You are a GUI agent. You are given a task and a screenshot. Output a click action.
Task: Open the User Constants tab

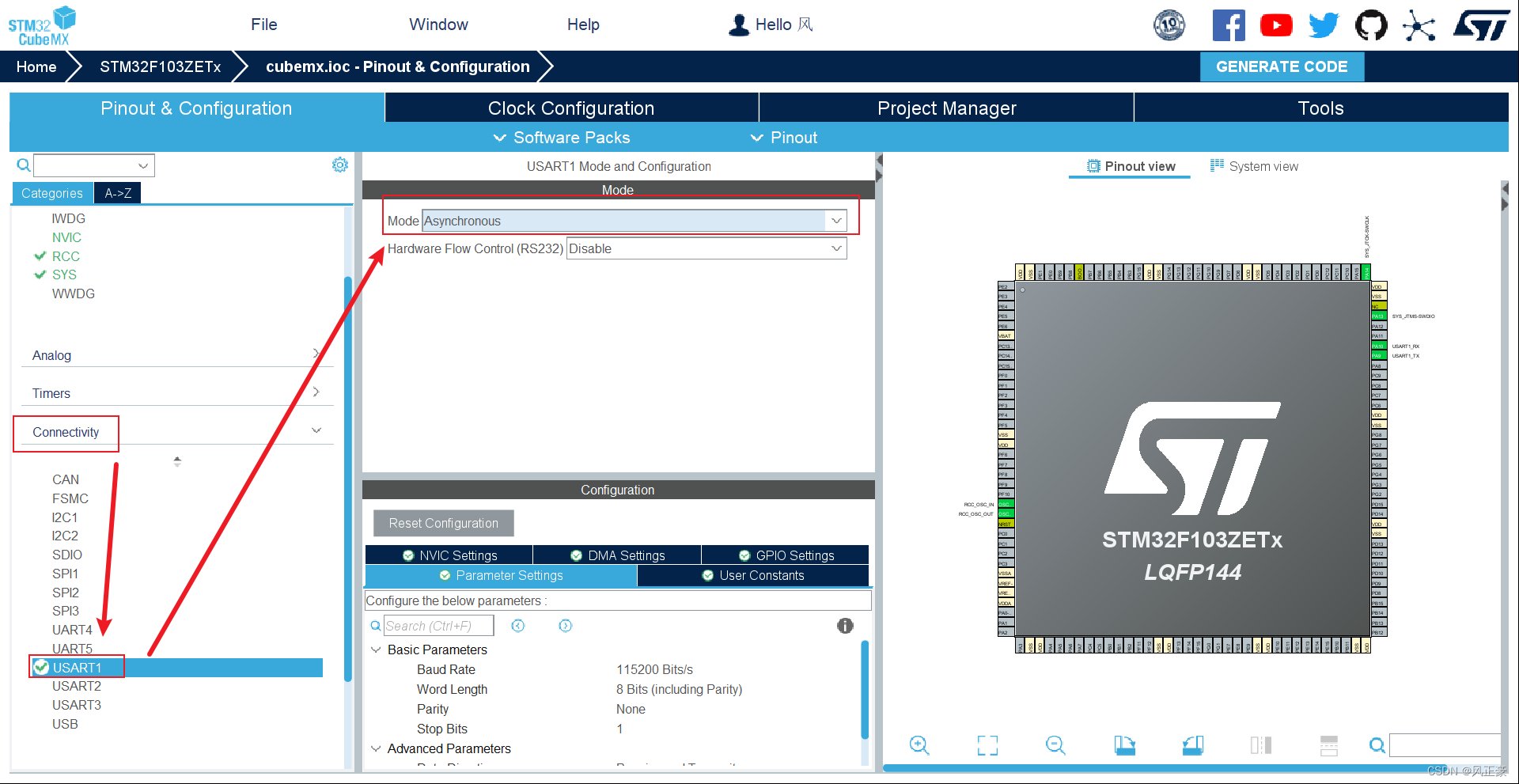(x=753, y=575)
